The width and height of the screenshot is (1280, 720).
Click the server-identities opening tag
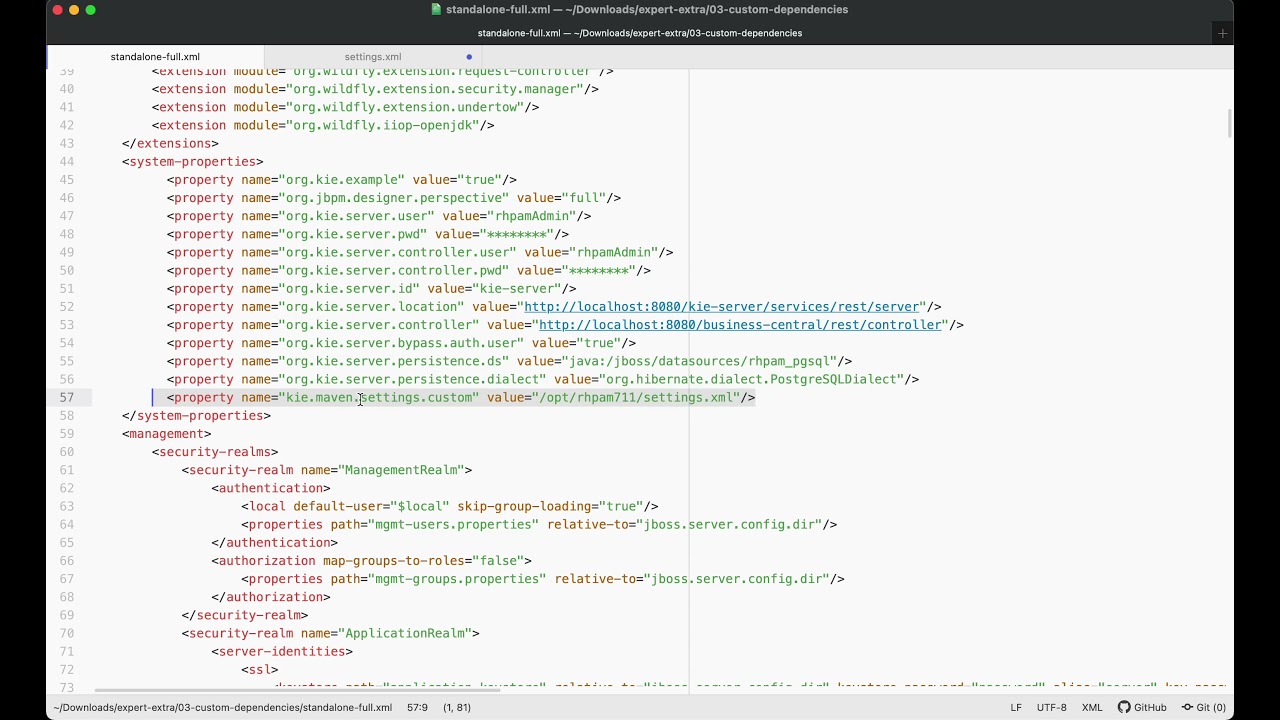click(x=282, y=651)
